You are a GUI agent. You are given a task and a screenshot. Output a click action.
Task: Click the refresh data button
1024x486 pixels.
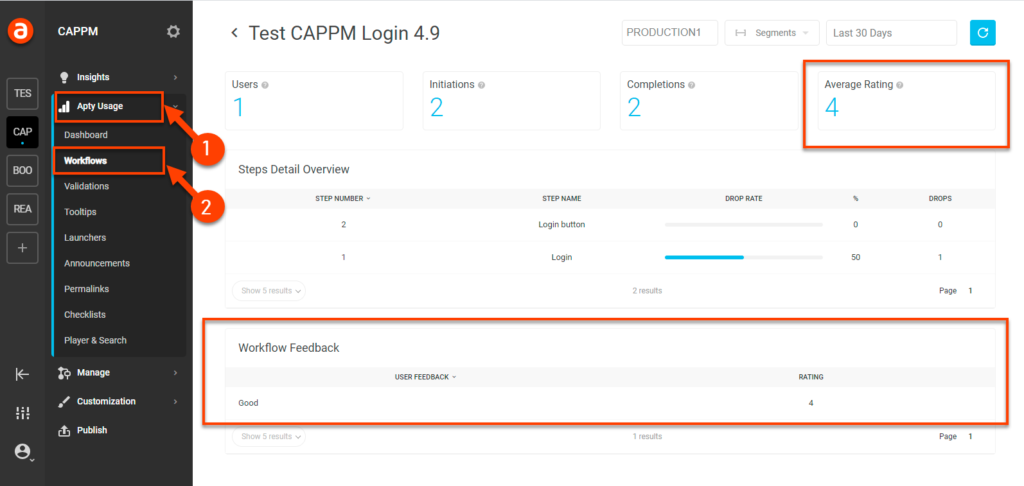pyautogui.click(x=983, y=33)
